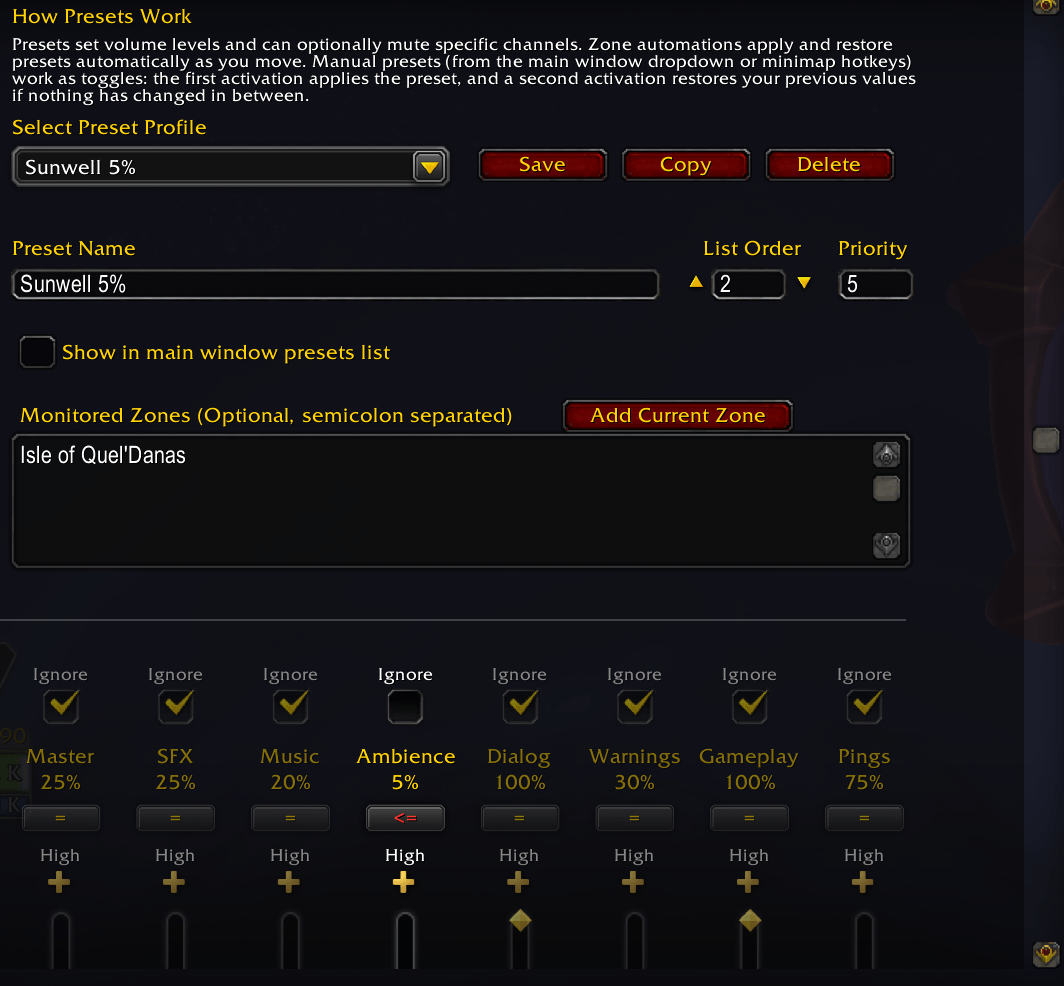Click the main panel scrollbar thumb
The width and height of the screenshot is (1064, 986).
tap(1046, 440)
